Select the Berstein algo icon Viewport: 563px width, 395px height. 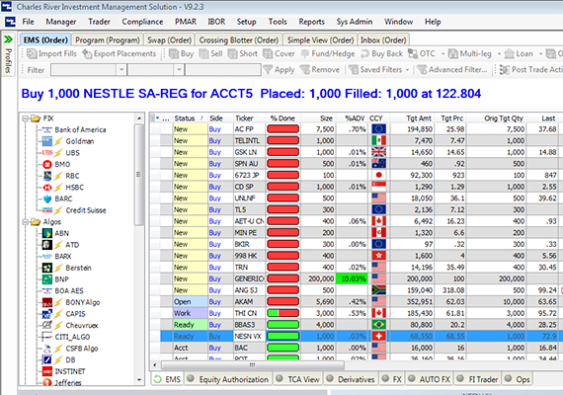[x=47, y=268]
